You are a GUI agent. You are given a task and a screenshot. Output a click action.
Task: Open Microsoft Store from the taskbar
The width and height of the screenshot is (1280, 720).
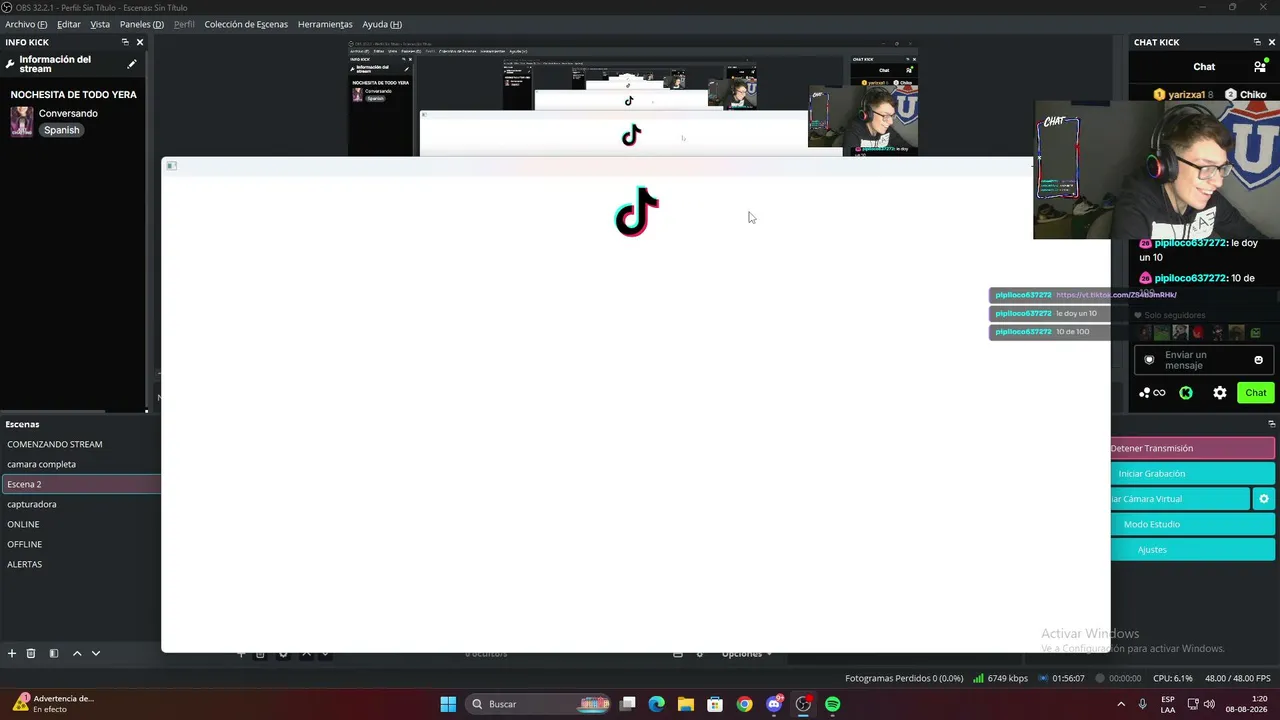(715, 704)
